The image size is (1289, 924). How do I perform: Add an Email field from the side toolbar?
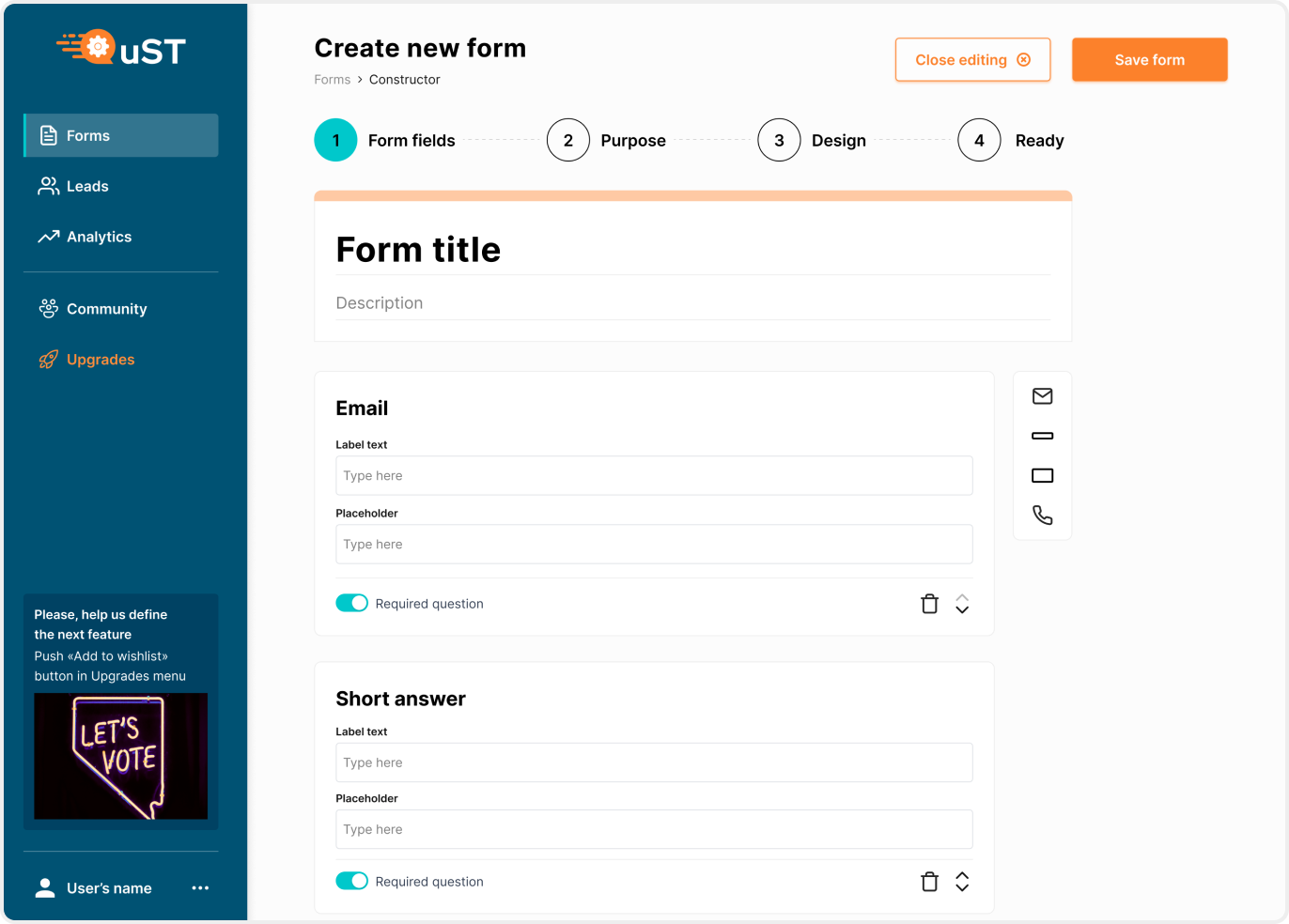coord(1042,396)
